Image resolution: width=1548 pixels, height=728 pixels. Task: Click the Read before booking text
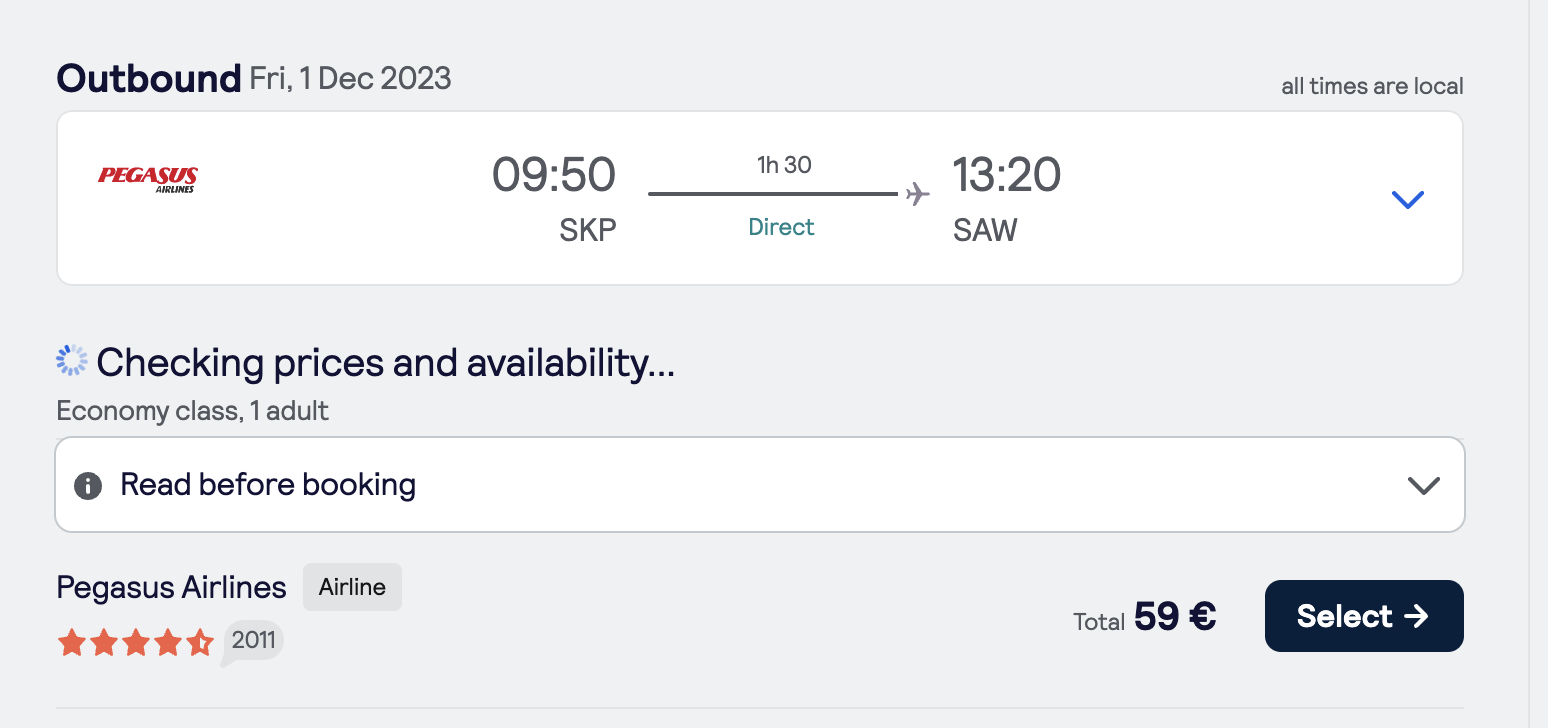tap(268, 485)
